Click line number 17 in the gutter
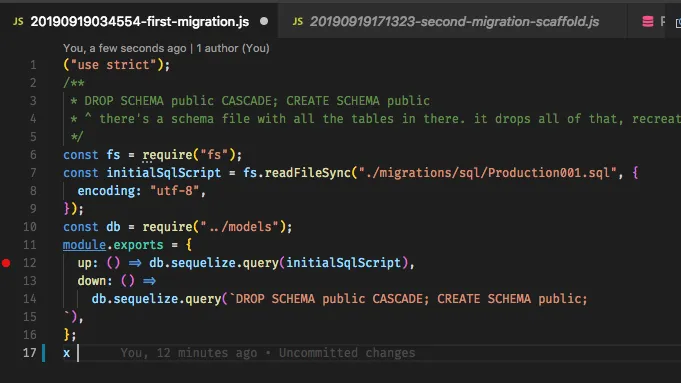 pyautogui.click(x=30, y=353)
